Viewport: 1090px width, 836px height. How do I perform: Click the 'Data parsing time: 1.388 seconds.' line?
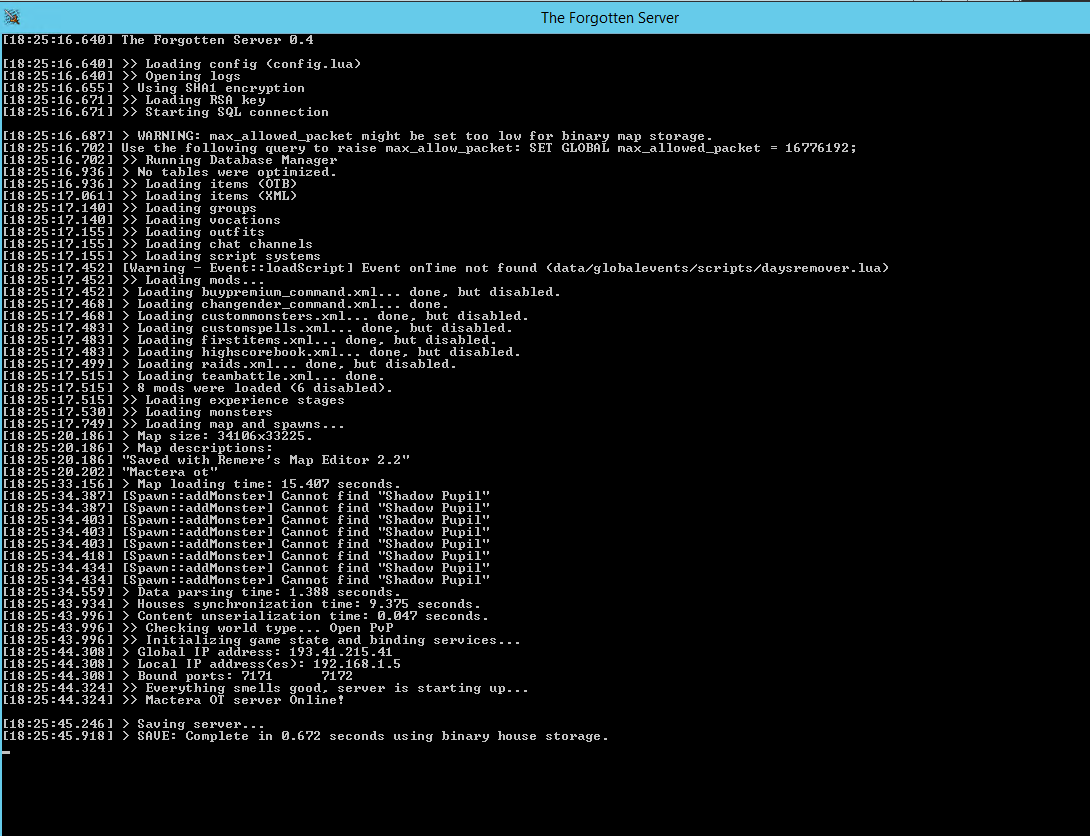[202, 592]
